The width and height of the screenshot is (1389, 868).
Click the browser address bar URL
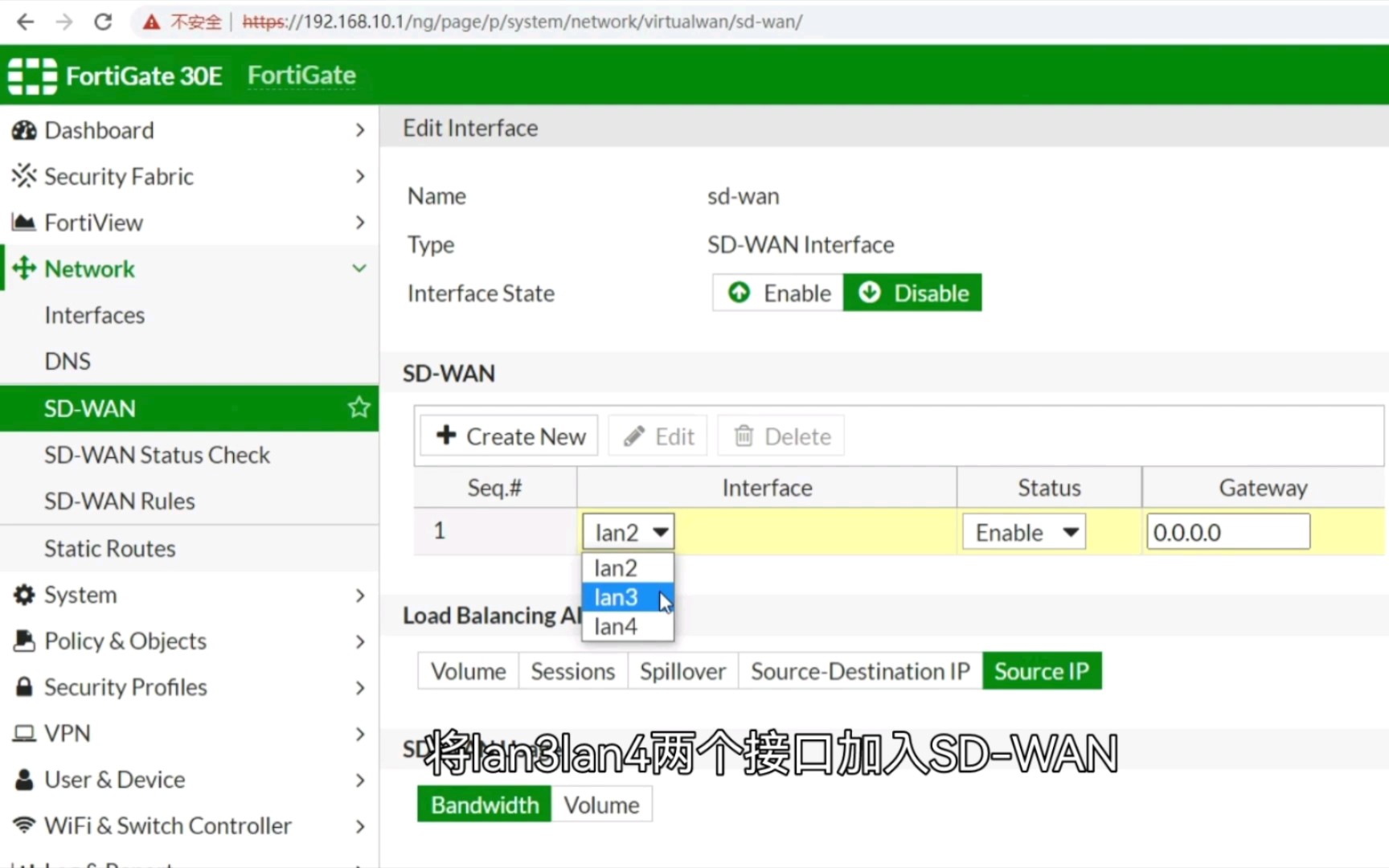coord(522,22)
